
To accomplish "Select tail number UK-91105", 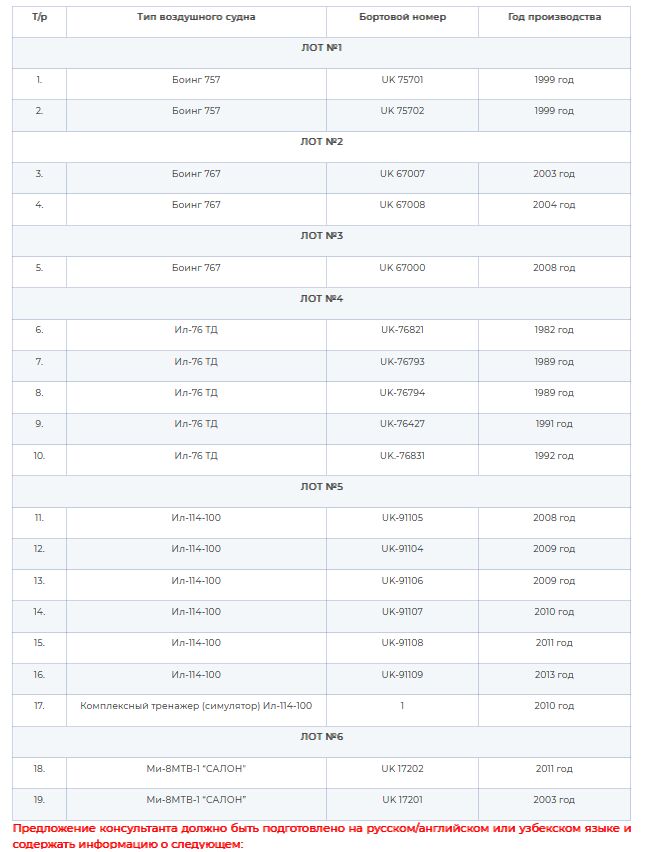I will (x=402, y=518).
